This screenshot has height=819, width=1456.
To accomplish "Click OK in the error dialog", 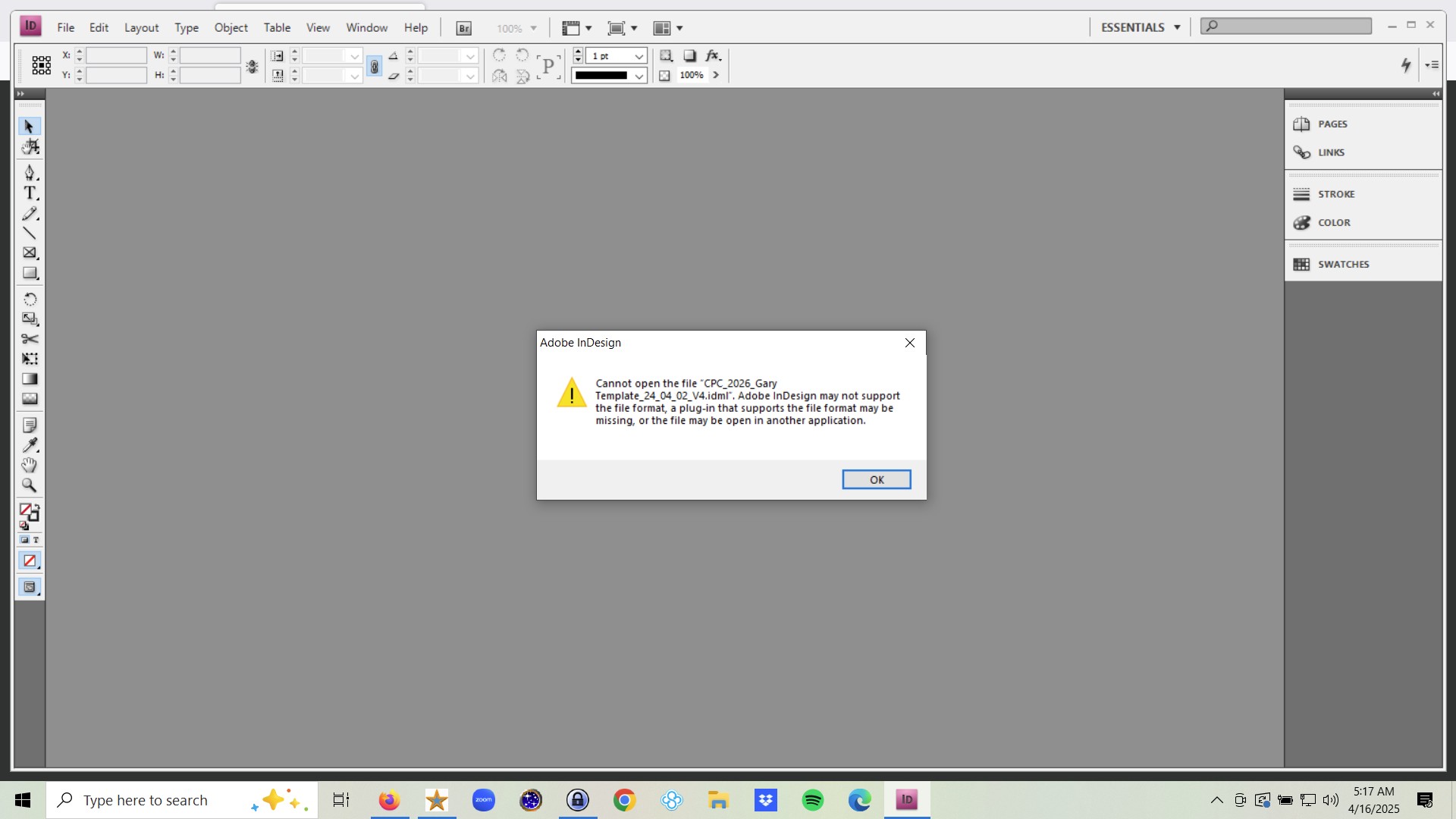I will coord(877,479).
